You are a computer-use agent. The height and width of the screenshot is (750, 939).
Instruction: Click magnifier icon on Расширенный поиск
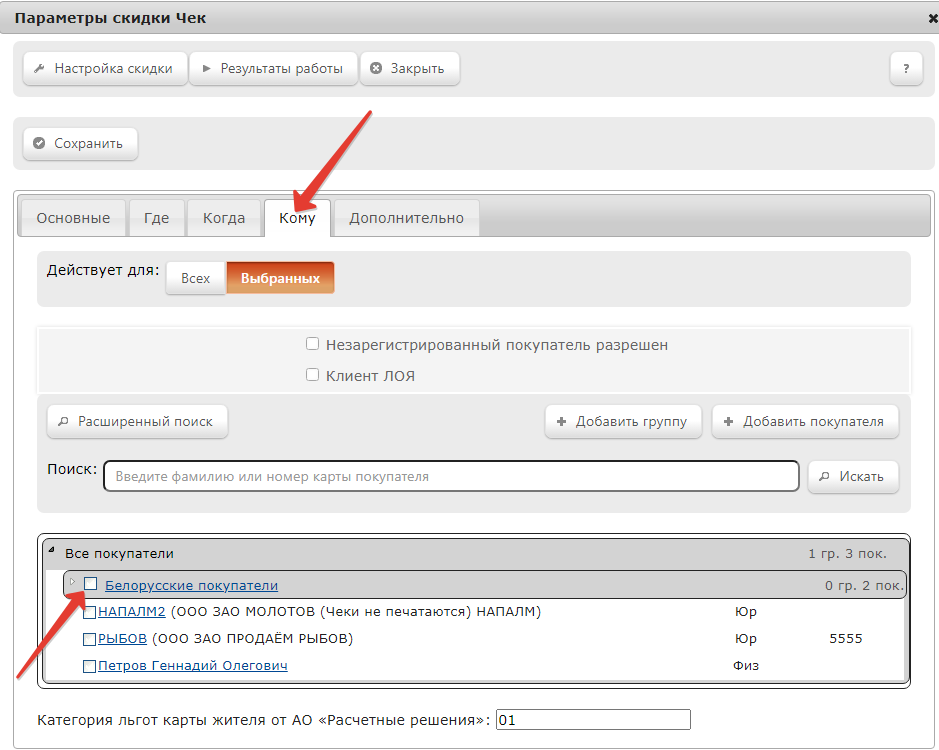[63, 422]
